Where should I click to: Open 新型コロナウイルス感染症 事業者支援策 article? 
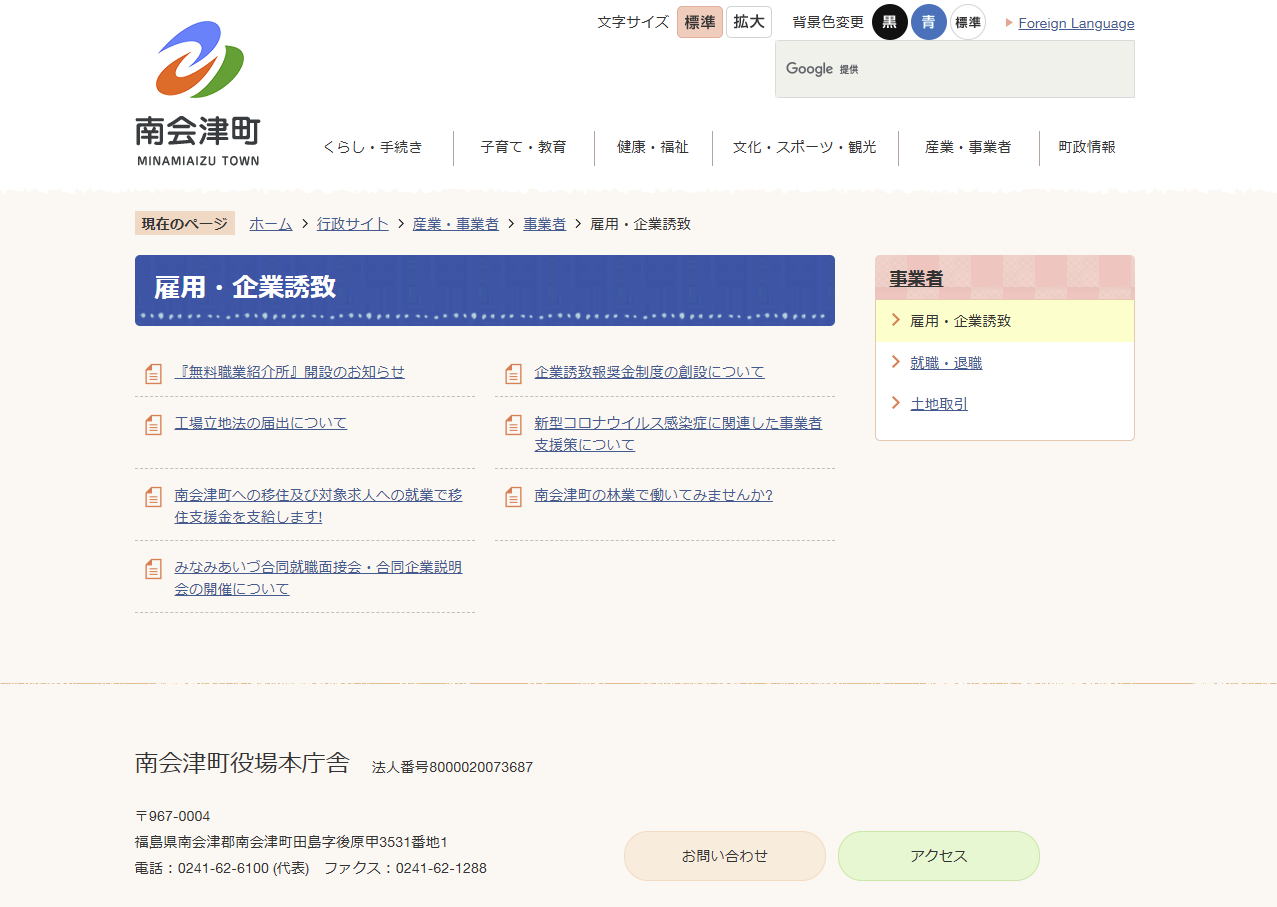(678, 434)
